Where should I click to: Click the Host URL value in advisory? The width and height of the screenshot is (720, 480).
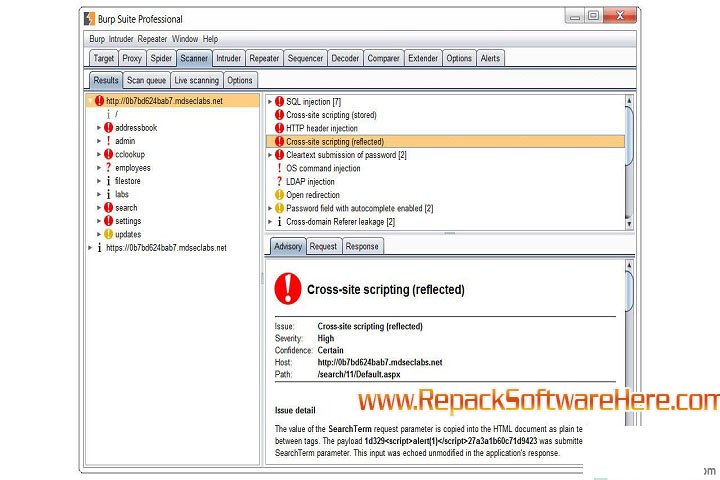pyautogui.click(x=380, y=362)
